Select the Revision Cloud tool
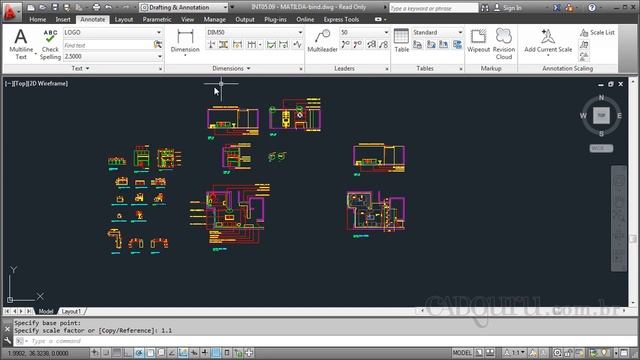Screen dimensions: 640x360 (504, 44)
